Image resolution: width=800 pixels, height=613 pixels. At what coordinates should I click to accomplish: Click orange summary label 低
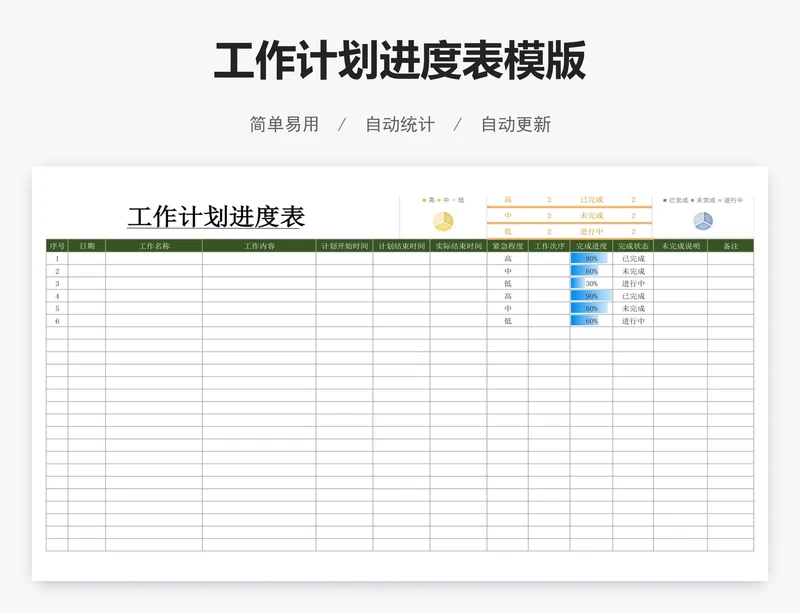coord(508,231)
